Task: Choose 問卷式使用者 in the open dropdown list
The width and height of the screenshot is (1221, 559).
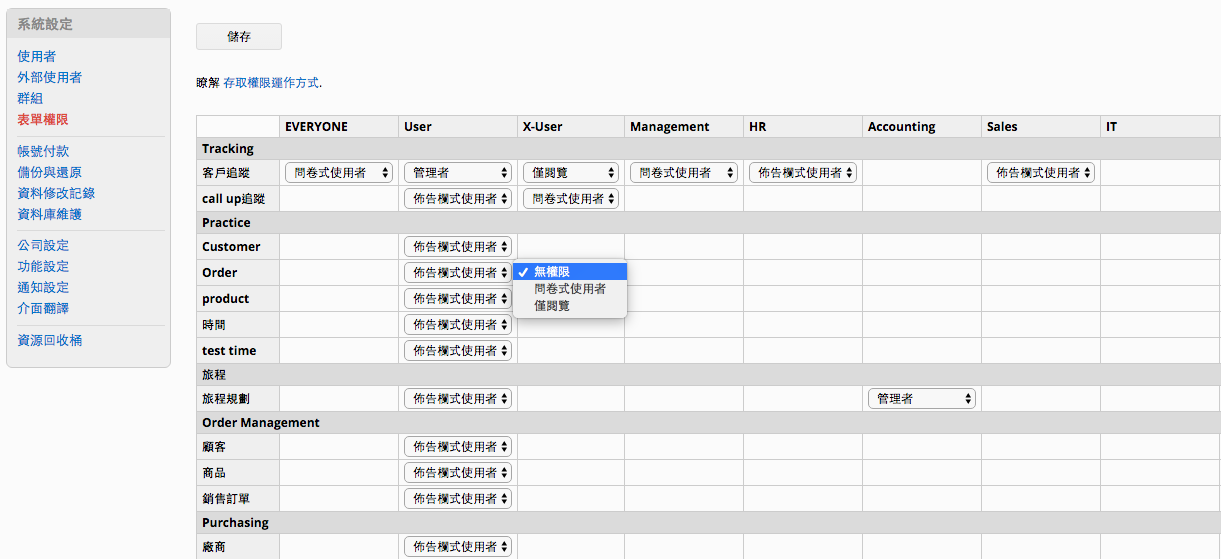Action: [570, 289]
